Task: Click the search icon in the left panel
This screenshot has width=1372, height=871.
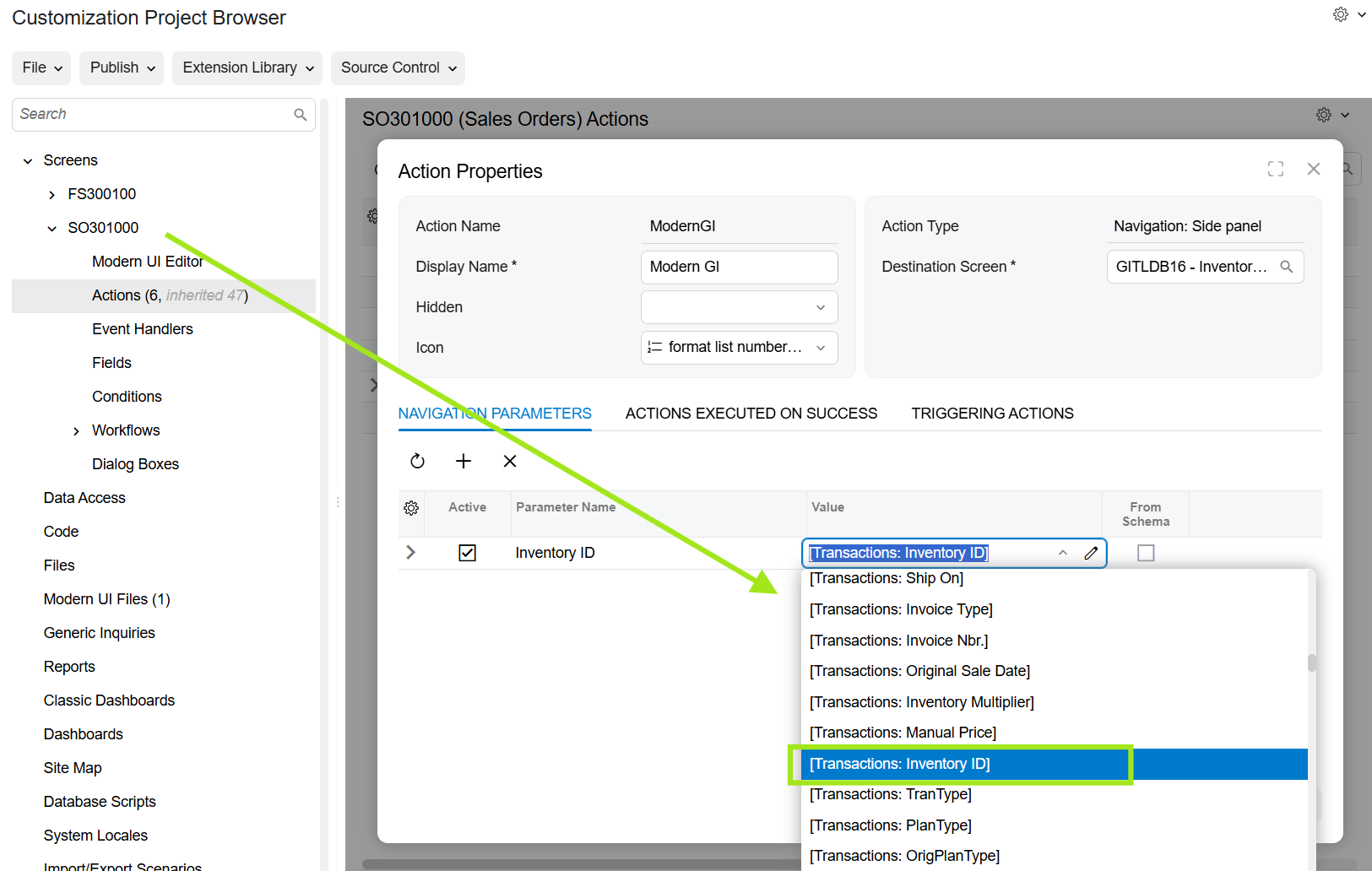Action: coord(300,115)
